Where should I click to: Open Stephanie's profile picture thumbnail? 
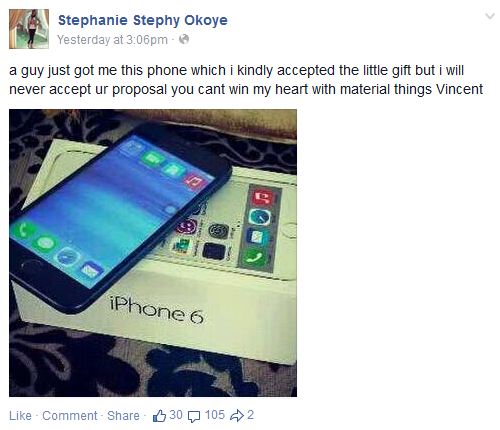(29, 29)
